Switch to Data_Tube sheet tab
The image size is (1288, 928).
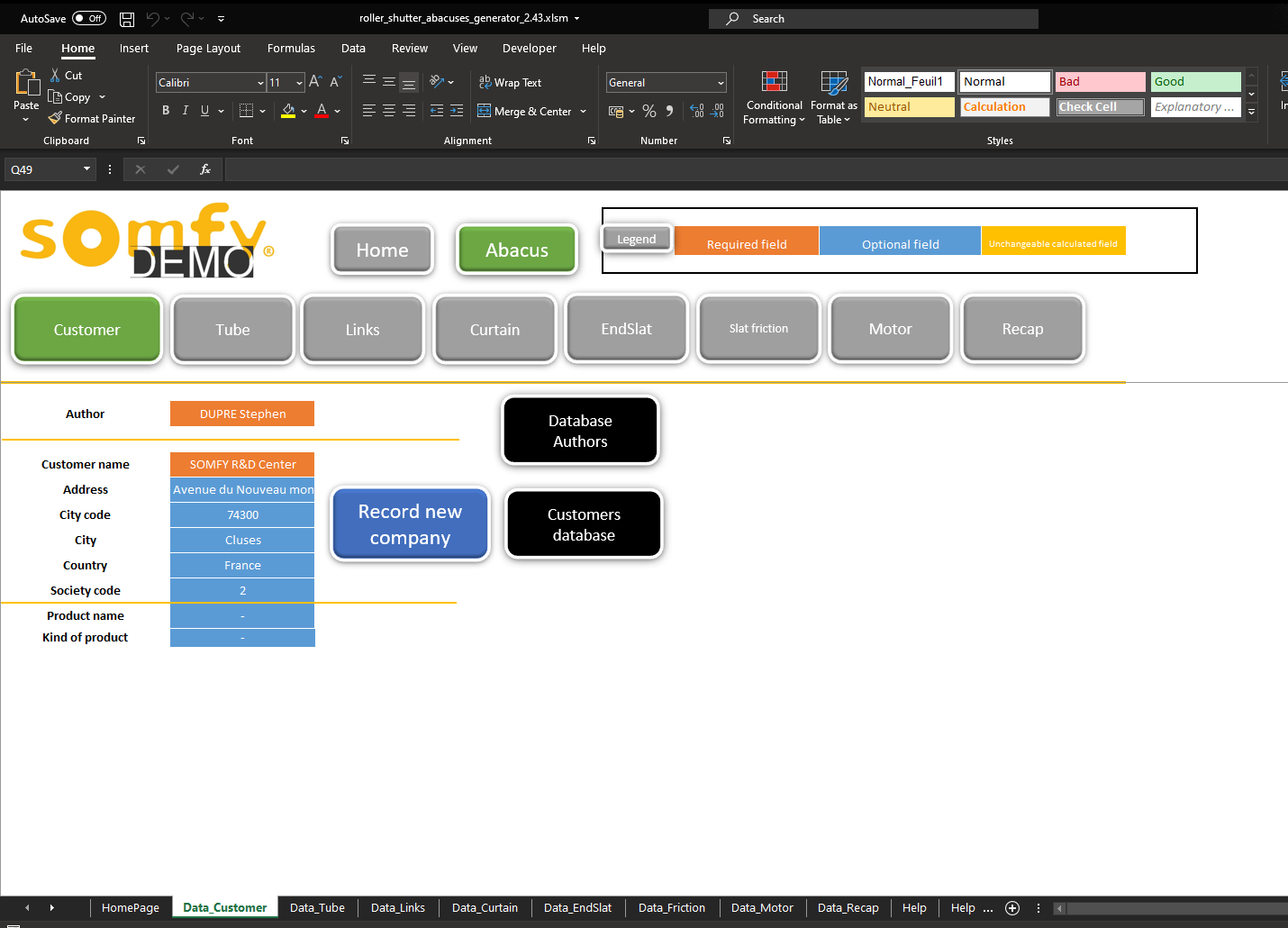pyautogui.click(x=317, y=908)
